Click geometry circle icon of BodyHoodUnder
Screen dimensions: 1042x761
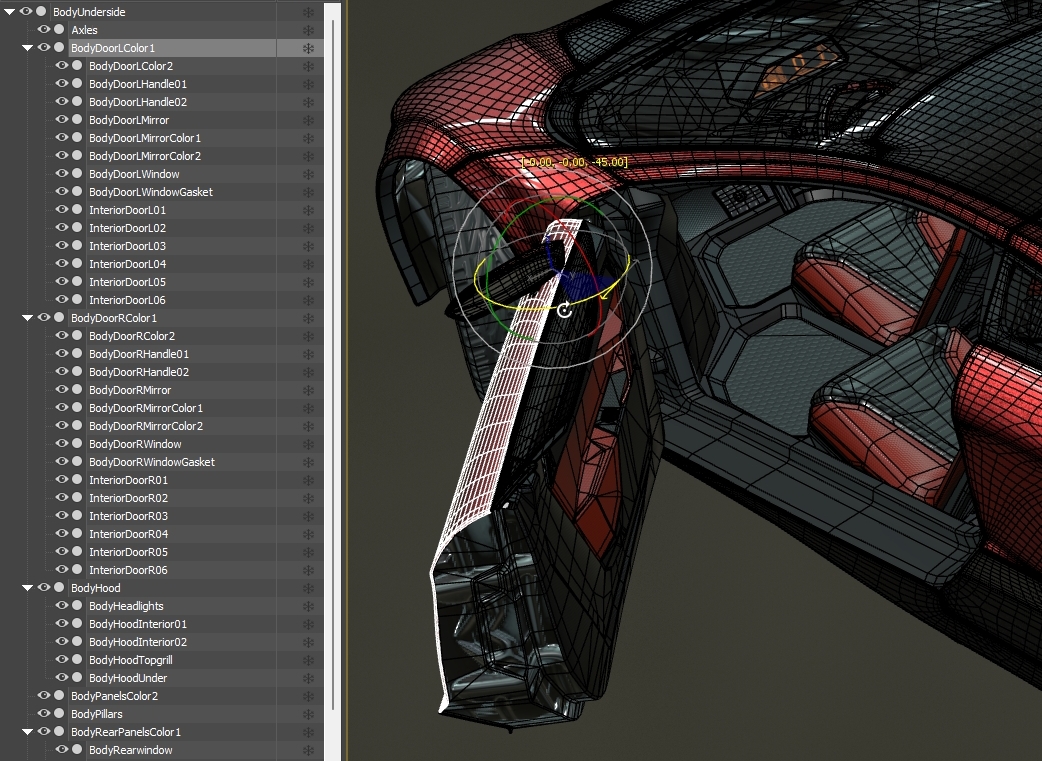[x=77, y=677]
